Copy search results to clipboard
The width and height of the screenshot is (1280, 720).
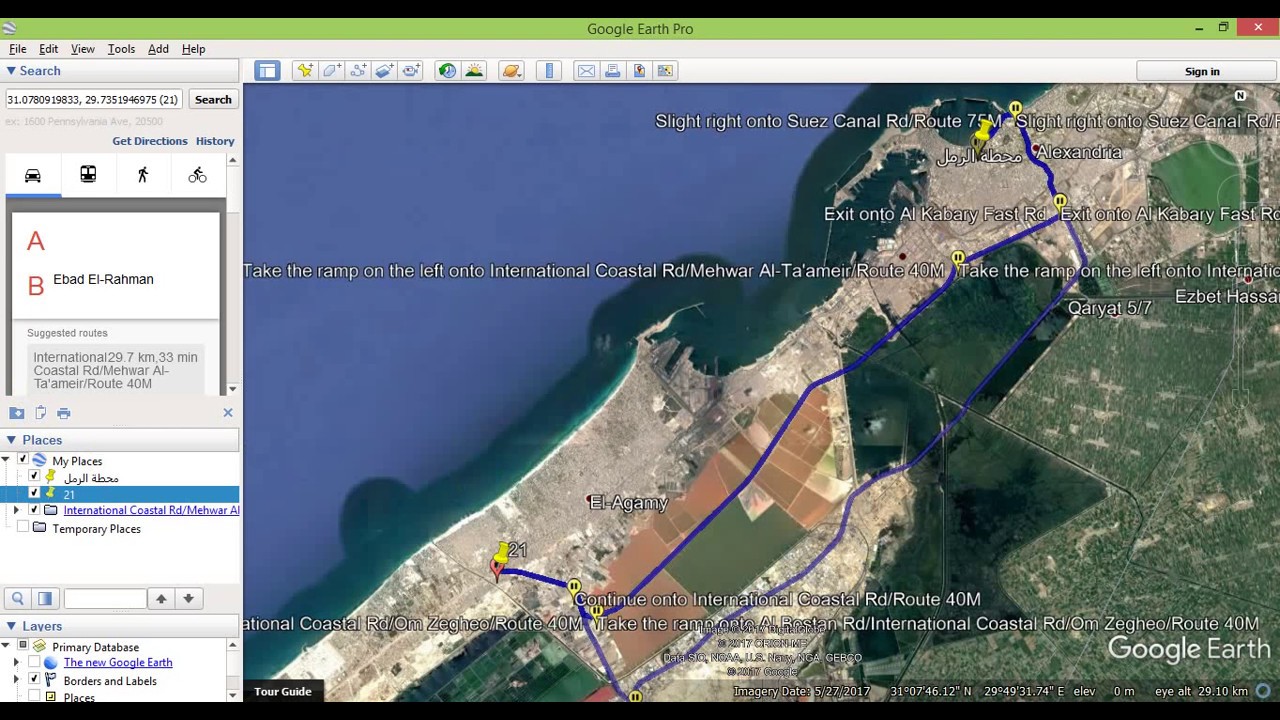[x=41, y=413]
